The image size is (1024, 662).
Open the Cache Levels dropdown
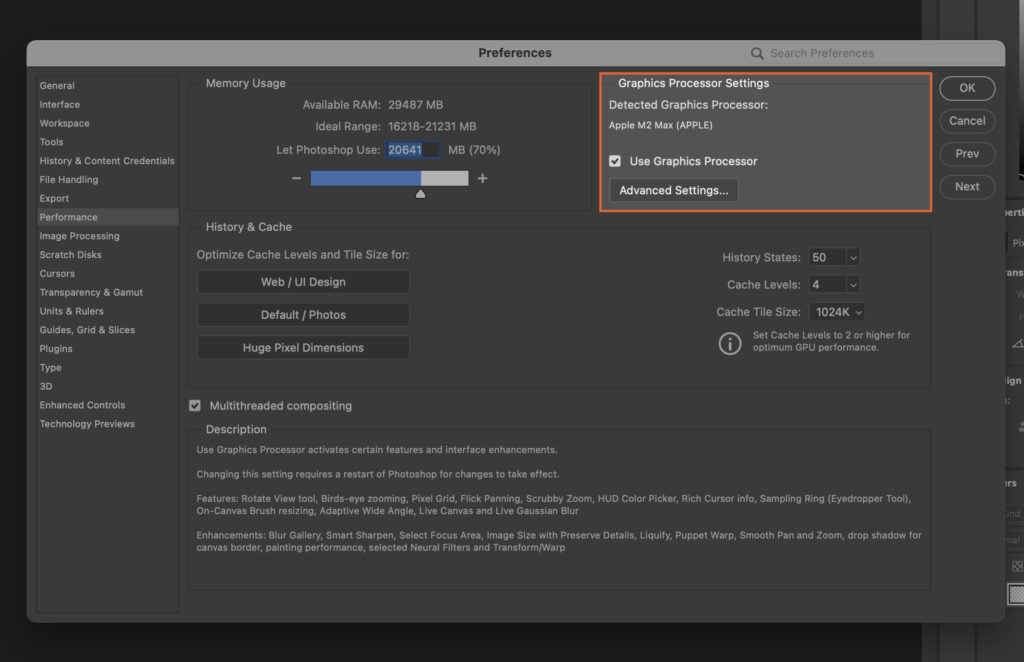tap(834, 284)
